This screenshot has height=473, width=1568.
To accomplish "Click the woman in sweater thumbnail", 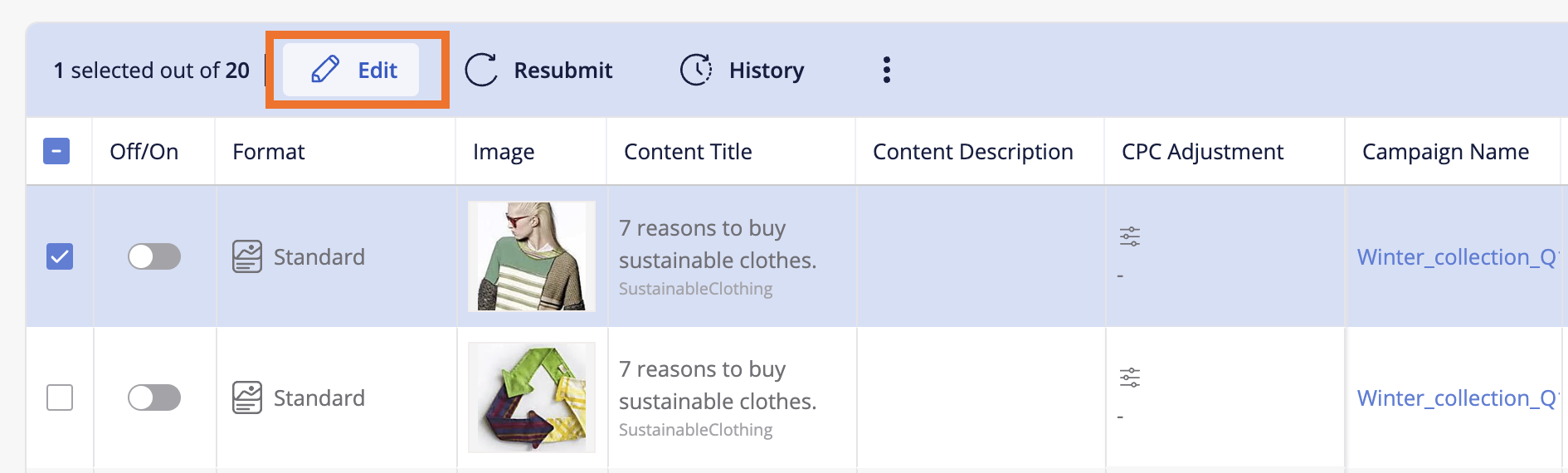I will click(x=532, y=256).
